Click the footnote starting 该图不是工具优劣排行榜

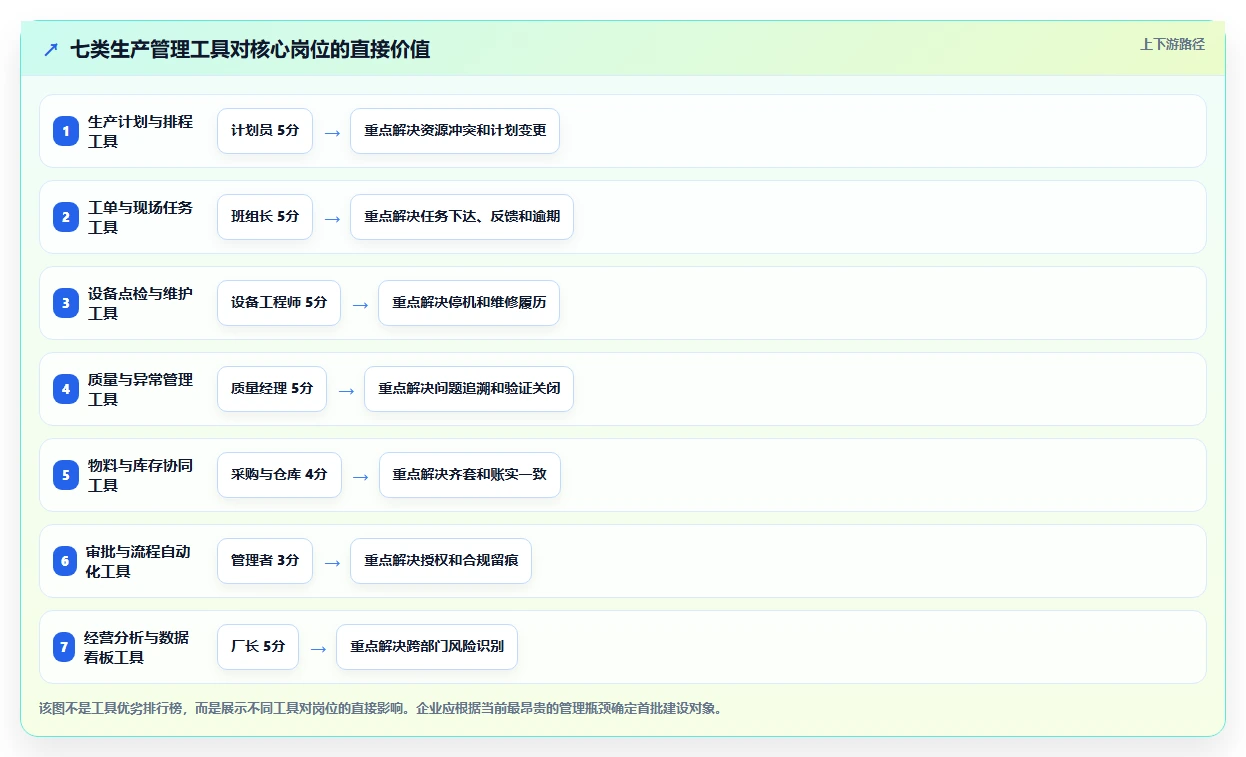coord(380,708)
